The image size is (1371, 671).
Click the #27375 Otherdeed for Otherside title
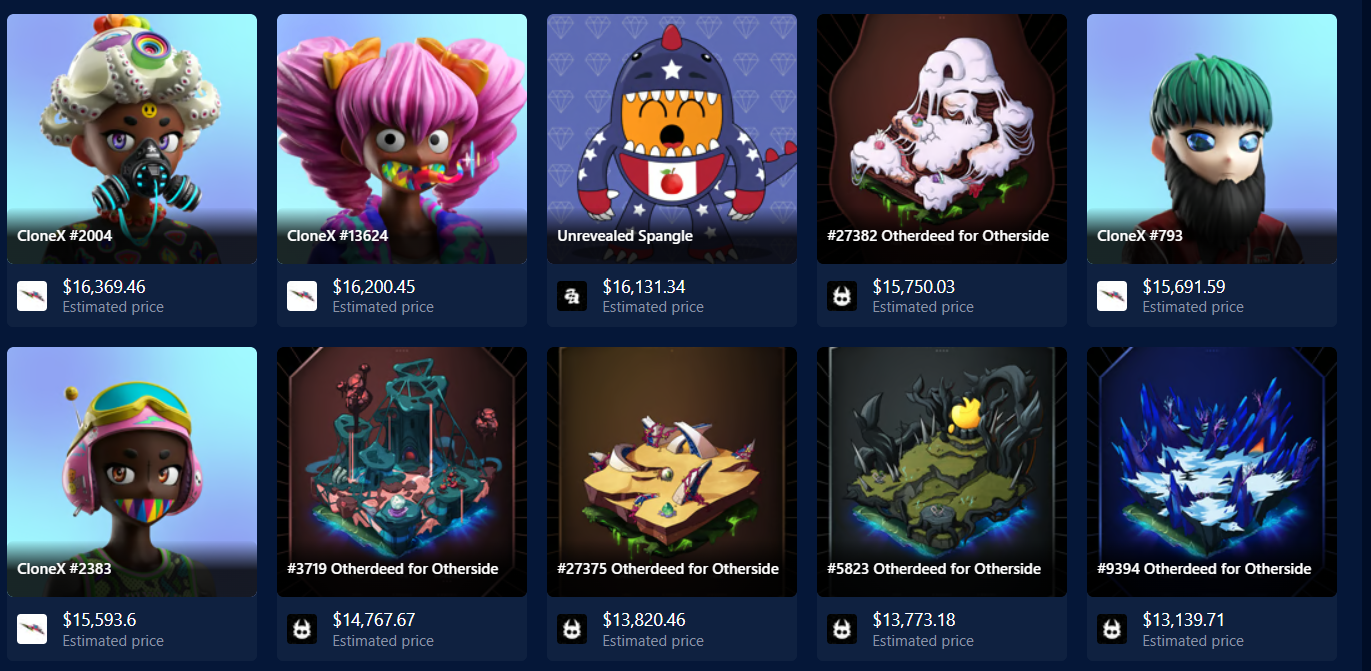point(668,569)
